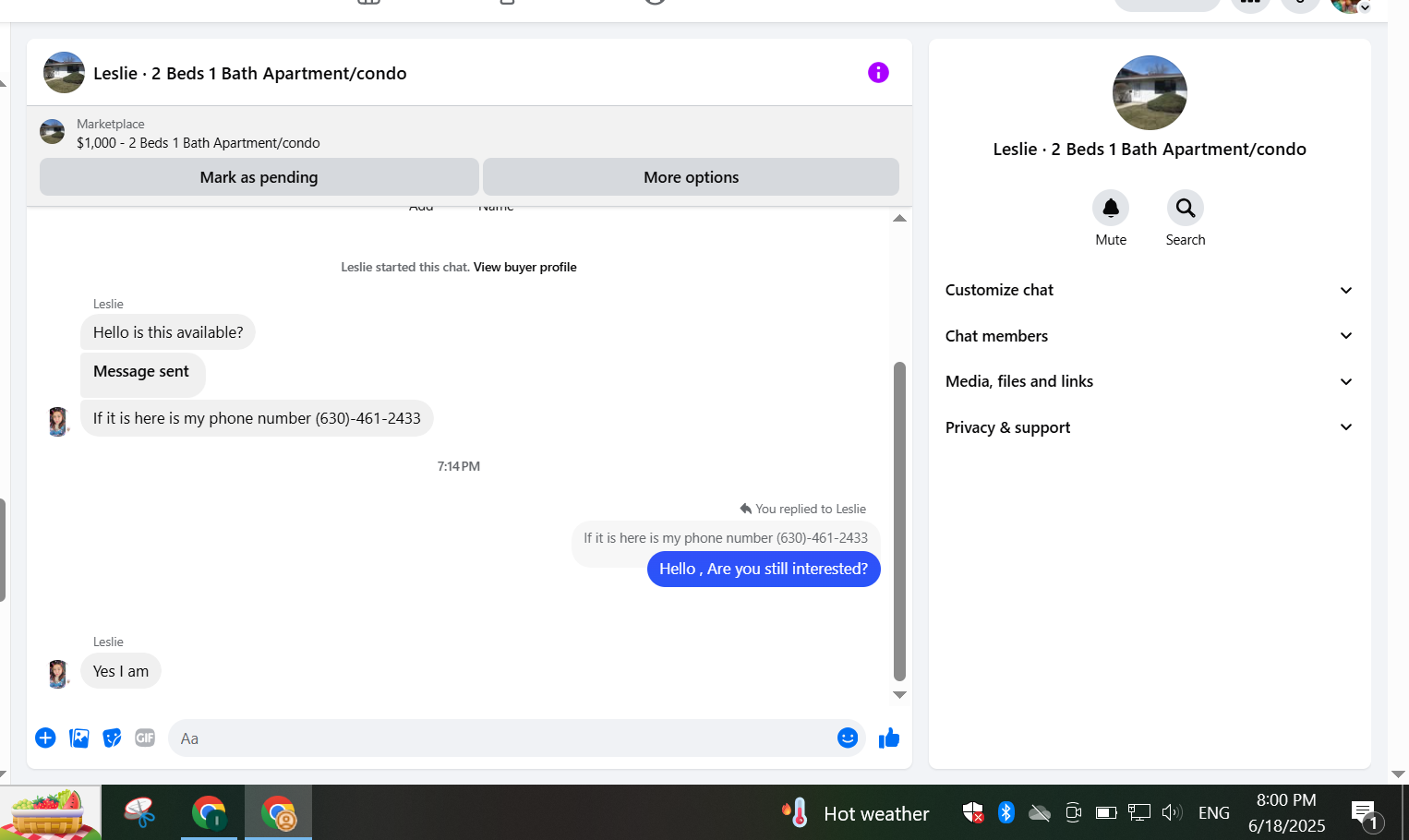This screenshot has height=840, width=1409.
Task: Mute this chat with bell icon
Action: point(1111,208)
